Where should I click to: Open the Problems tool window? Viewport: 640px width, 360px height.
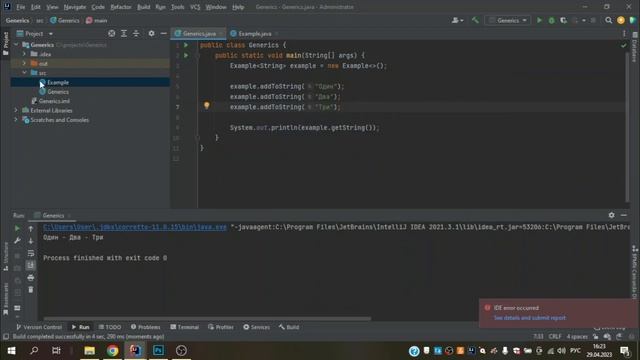coord(145,327)
